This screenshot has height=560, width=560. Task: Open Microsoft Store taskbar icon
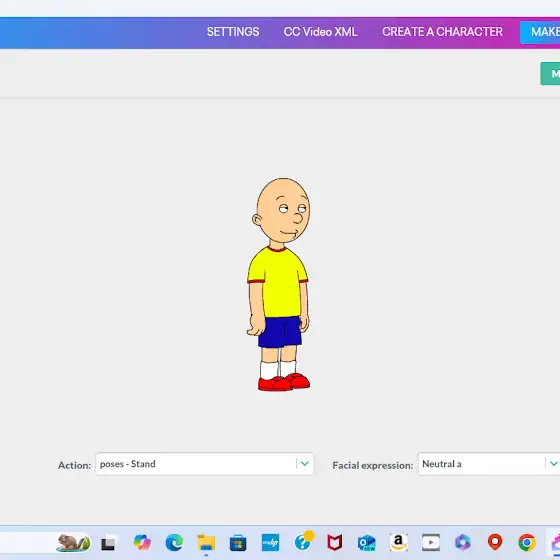(238, 543)
